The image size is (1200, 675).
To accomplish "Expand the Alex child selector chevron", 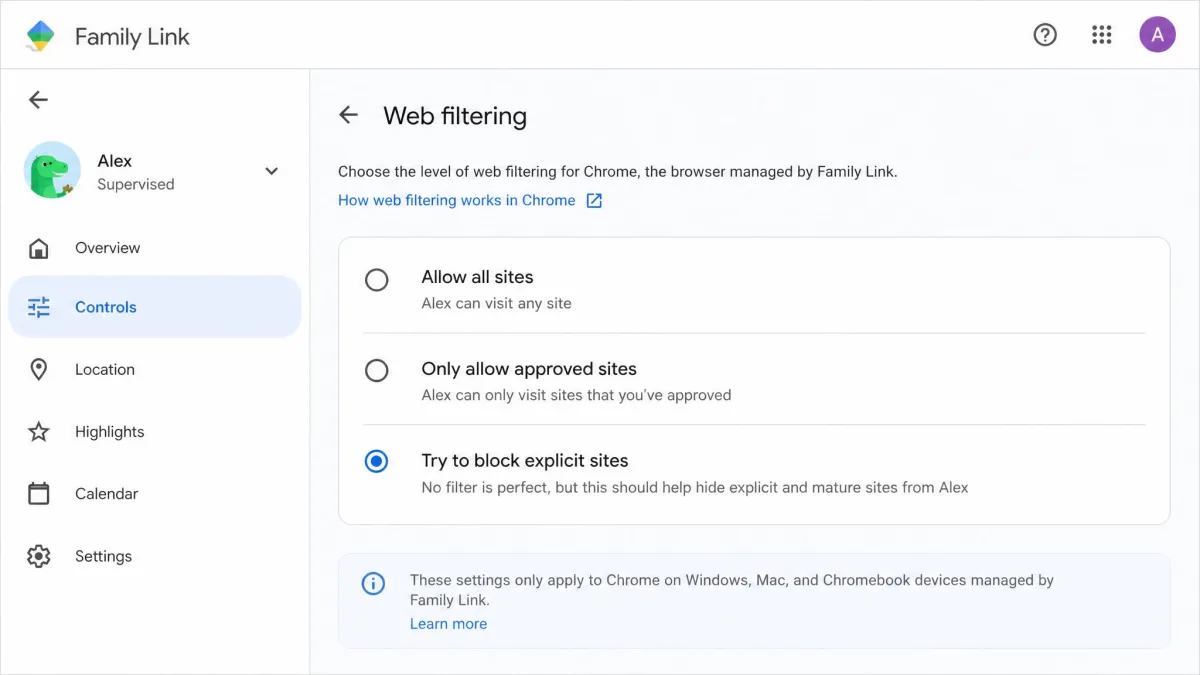I will pyautogui.click(x=271, y=171).
